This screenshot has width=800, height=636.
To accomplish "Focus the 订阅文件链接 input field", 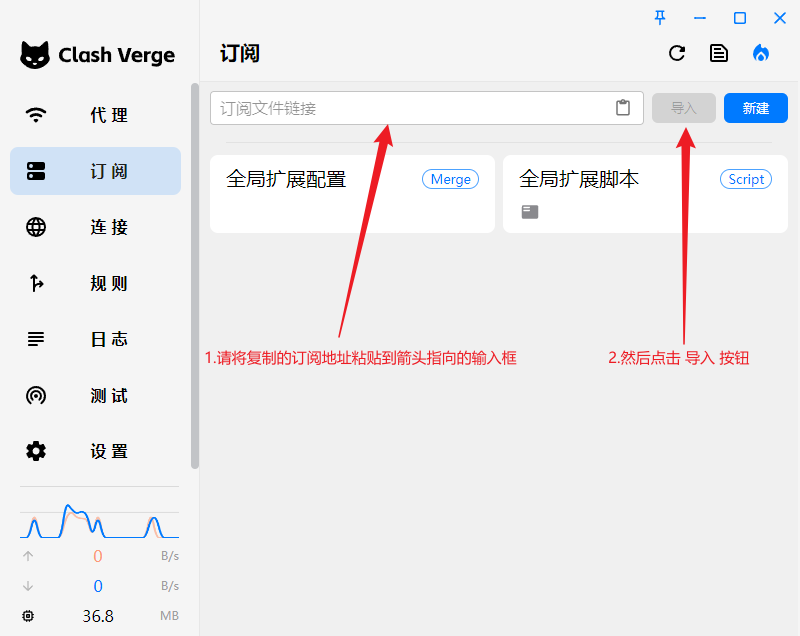I will pyautogui.click(x=427, y=108).
